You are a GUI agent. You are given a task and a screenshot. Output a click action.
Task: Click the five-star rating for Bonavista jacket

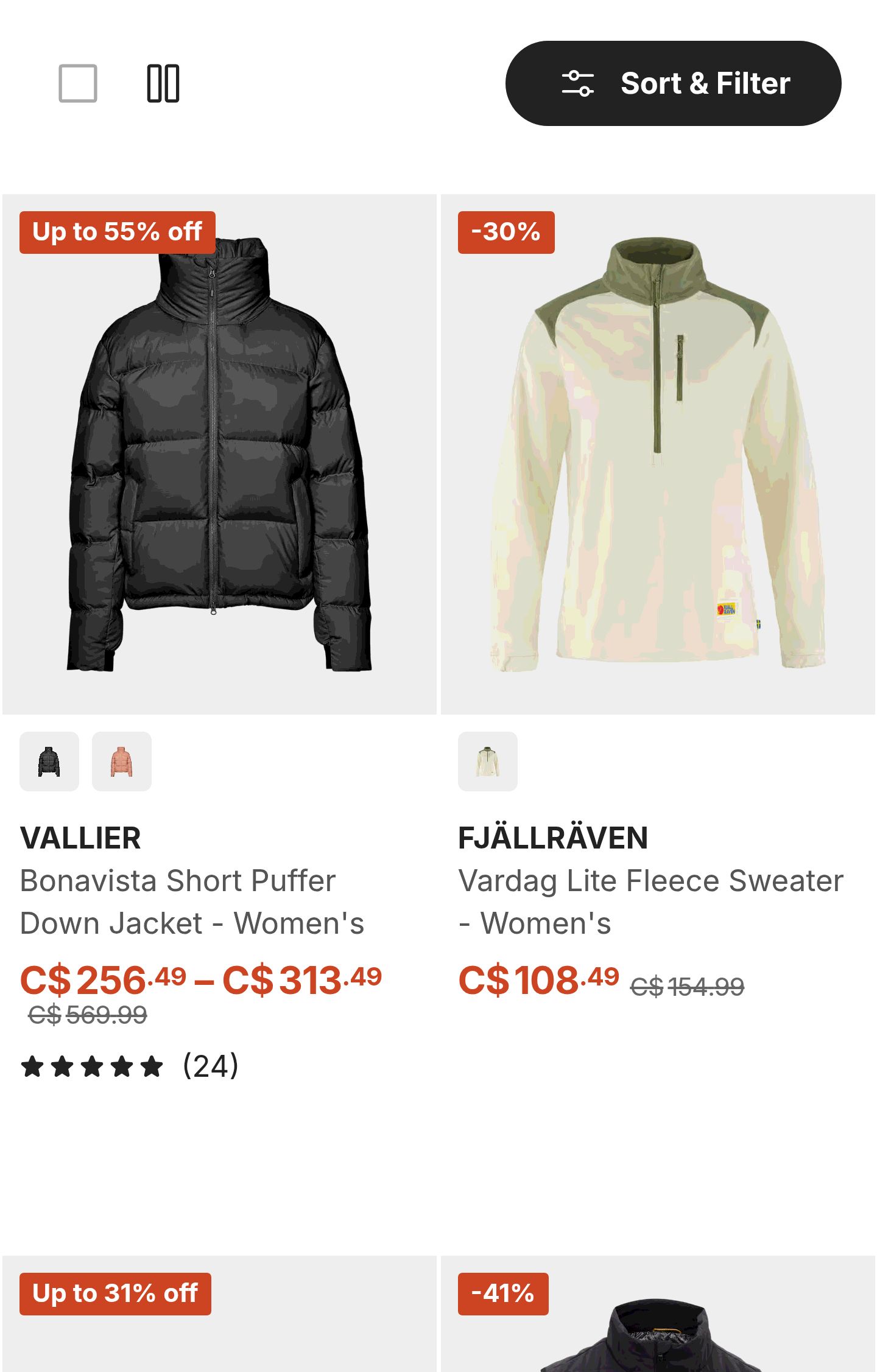pyautogui.click(x=92, y=1066)
